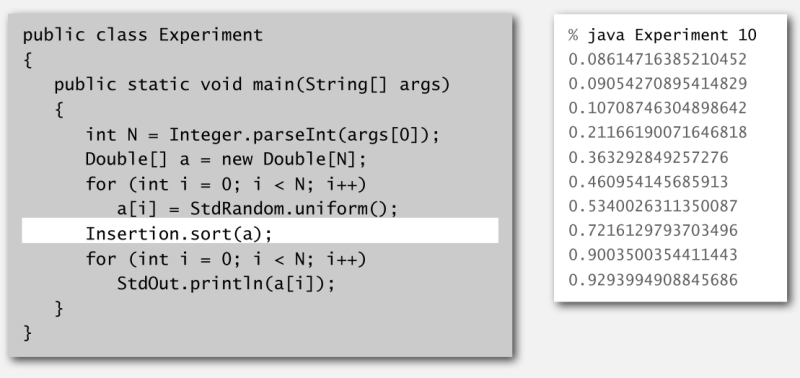This screenshot has width=800, height=378.
Task: Click output value 0.460954145685913
Action: point(648,182)
